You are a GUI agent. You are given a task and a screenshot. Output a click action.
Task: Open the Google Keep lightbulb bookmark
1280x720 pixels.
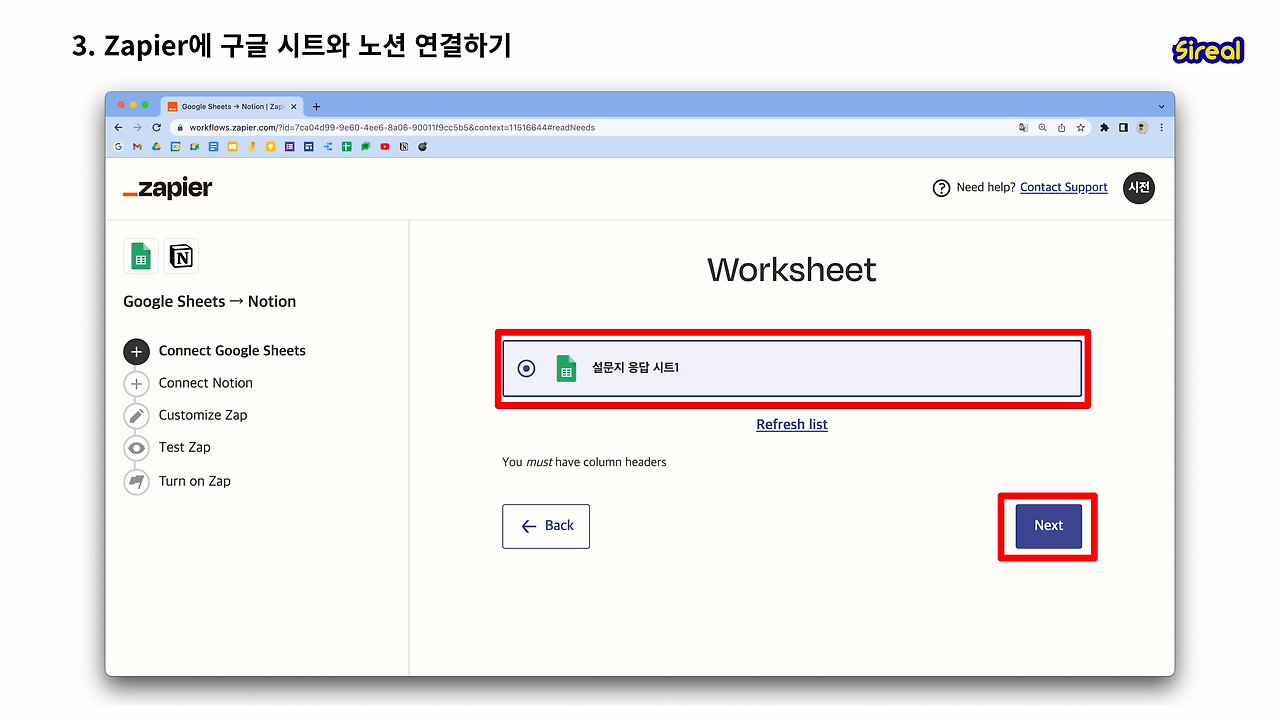pos(270,147)
